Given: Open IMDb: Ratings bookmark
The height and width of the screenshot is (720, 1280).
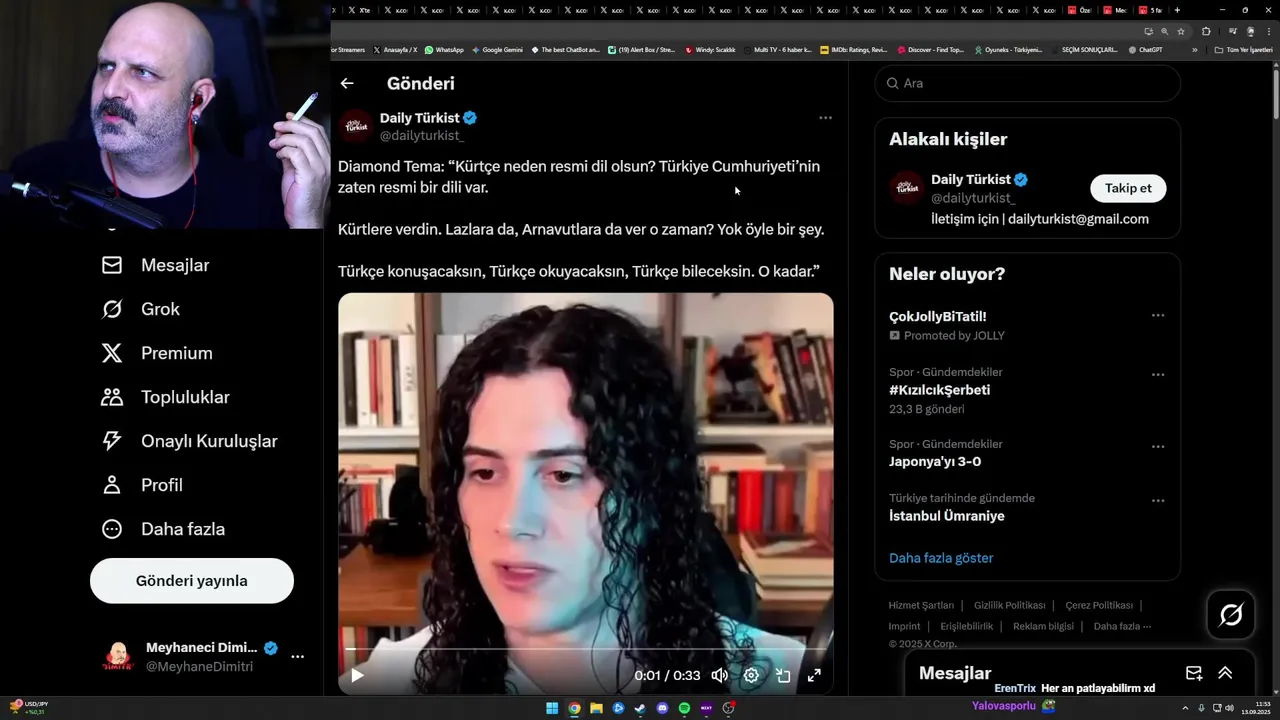Looking at the screenshot, I should 853,49.
